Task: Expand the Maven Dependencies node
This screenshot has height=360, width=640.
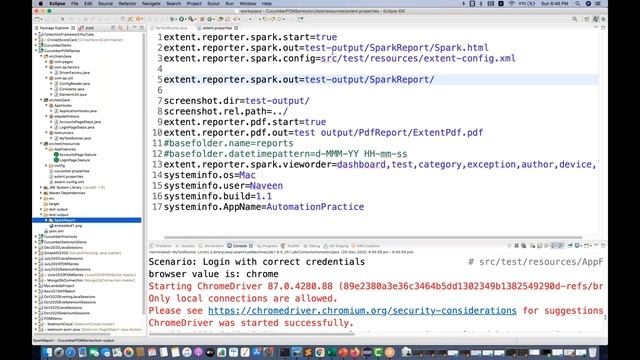Action: pos(41,193)
